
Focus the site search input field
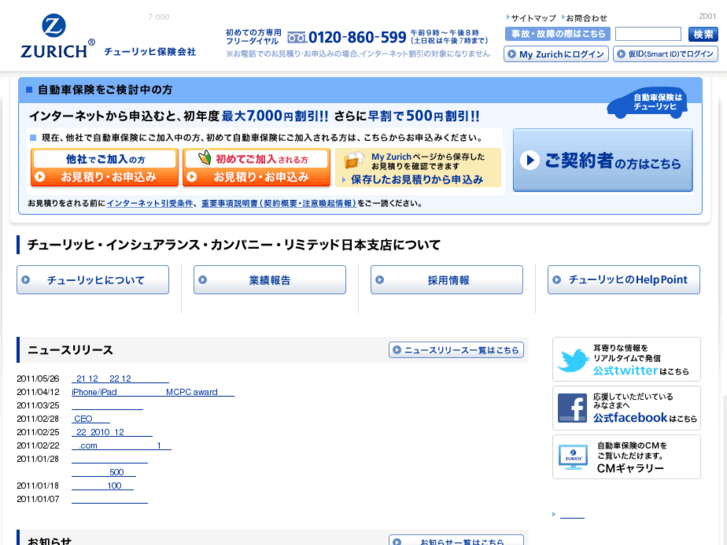click(648, 34)
